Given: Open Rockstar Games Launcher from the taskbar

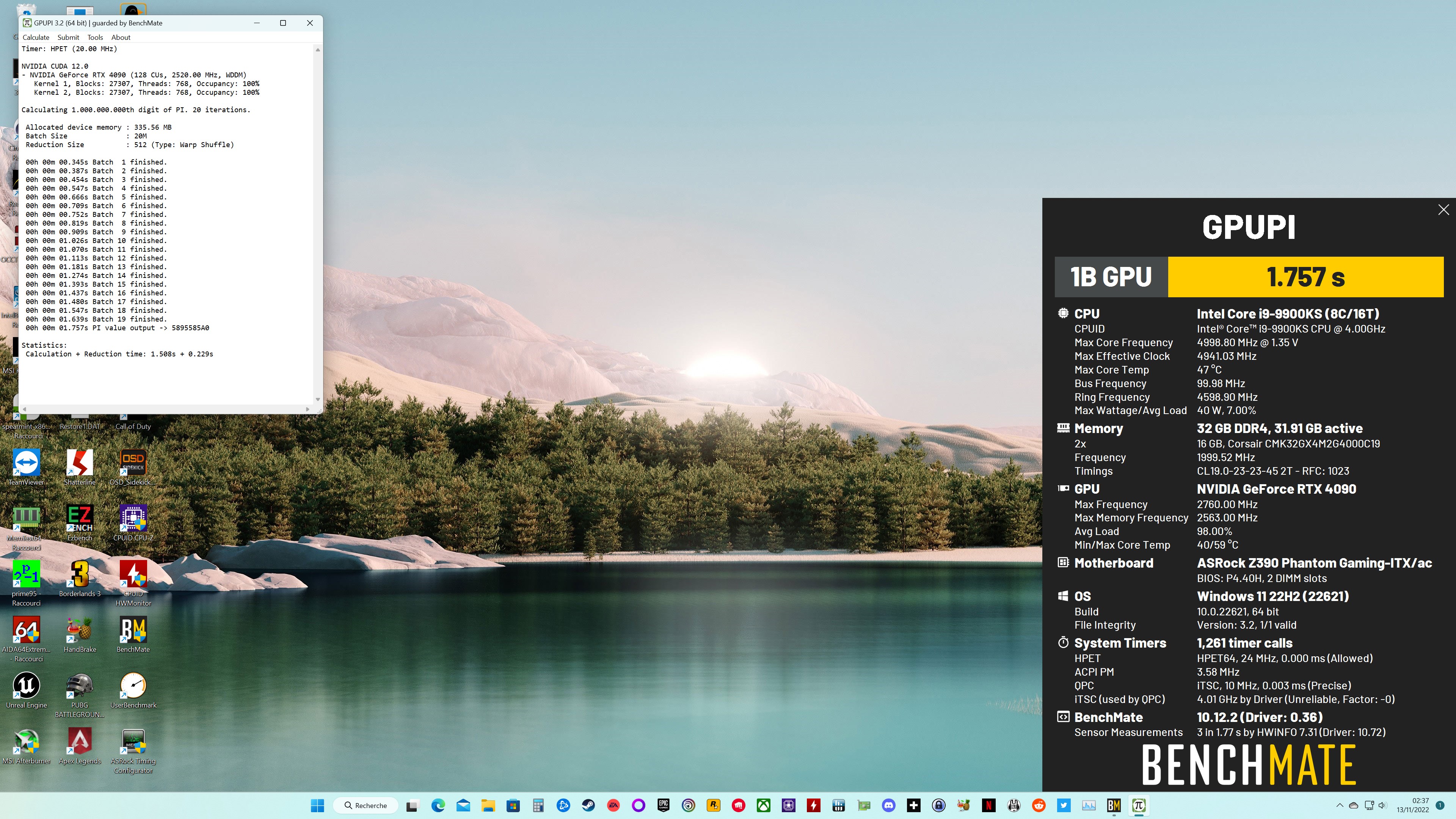Looking at the screenshot, I should pyautogui.click(x=713, y=805).
